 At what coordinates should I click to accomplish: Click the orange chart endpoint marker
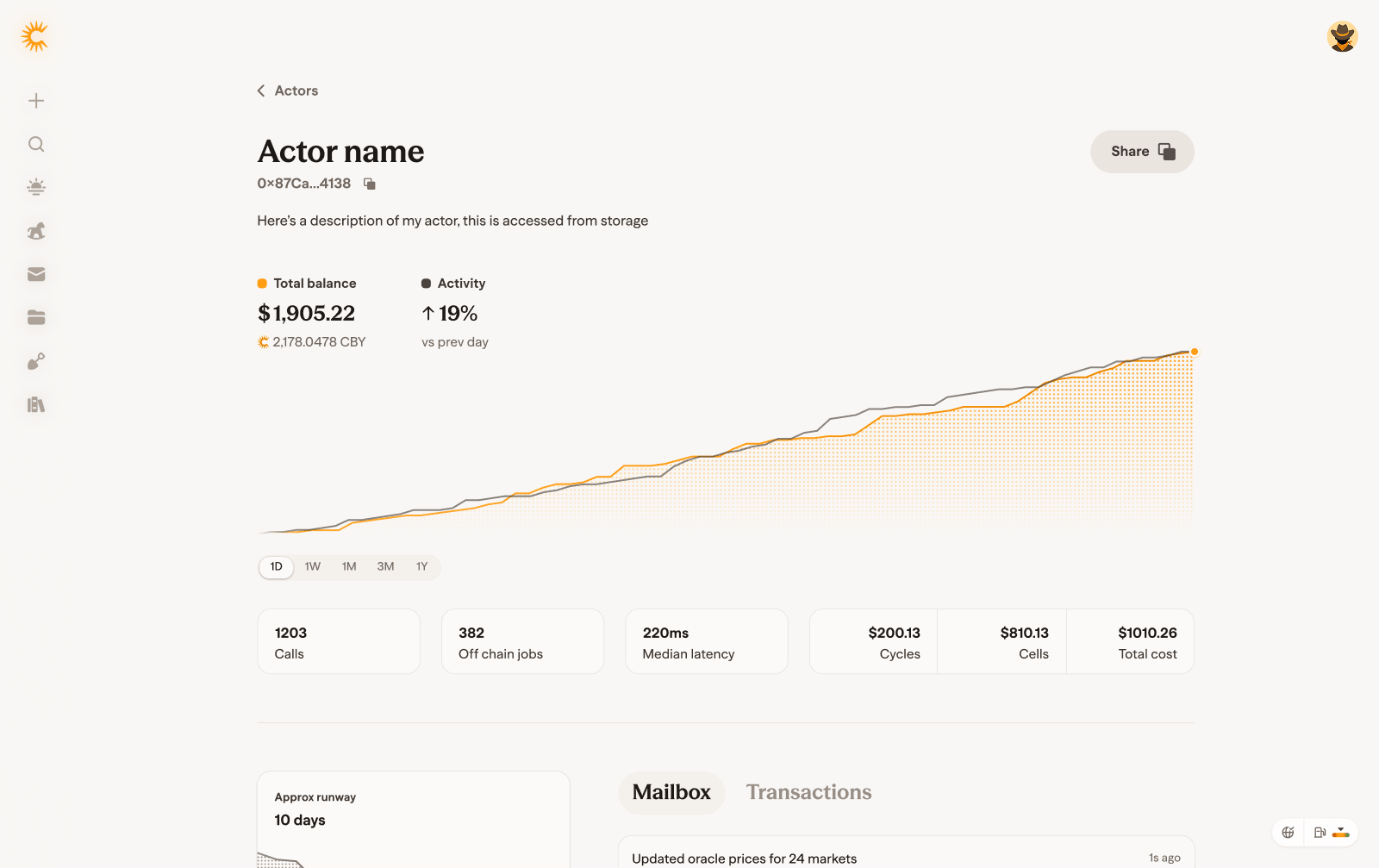tap(1195, 352)
